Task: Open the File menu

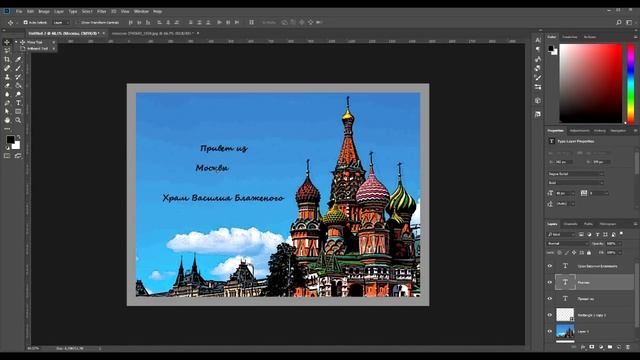Action: (19, 11)
